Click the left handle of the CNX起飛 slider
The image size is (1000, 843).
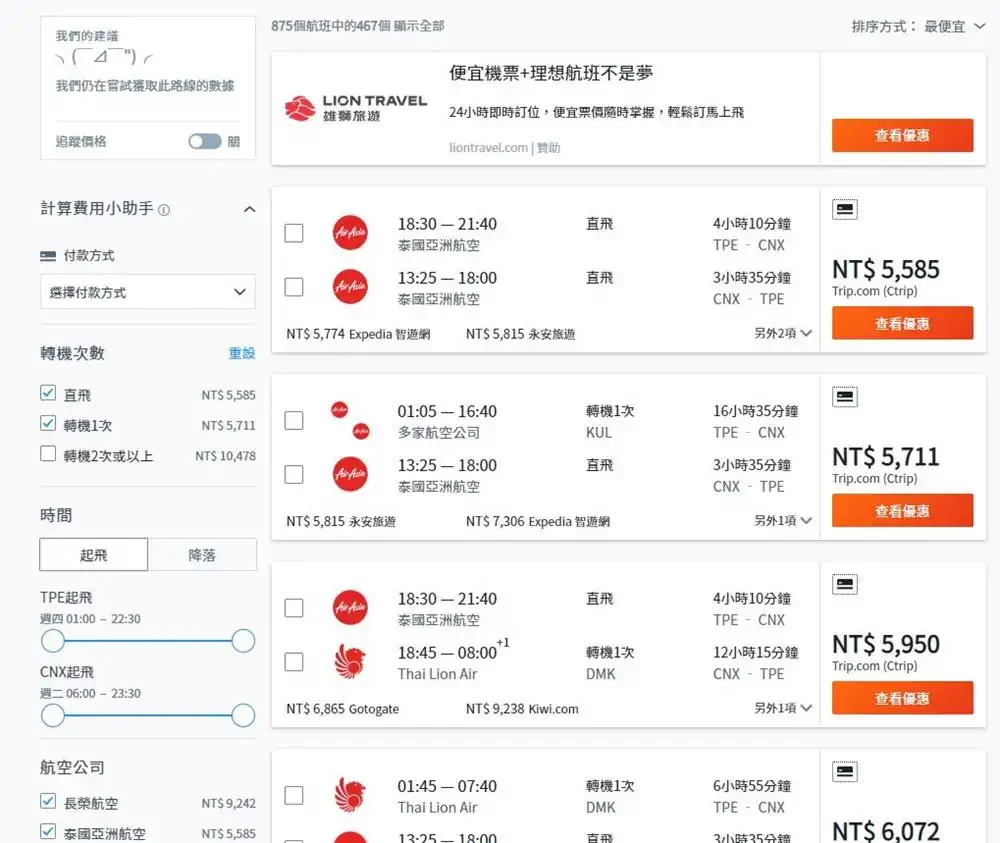pos(53,715)
